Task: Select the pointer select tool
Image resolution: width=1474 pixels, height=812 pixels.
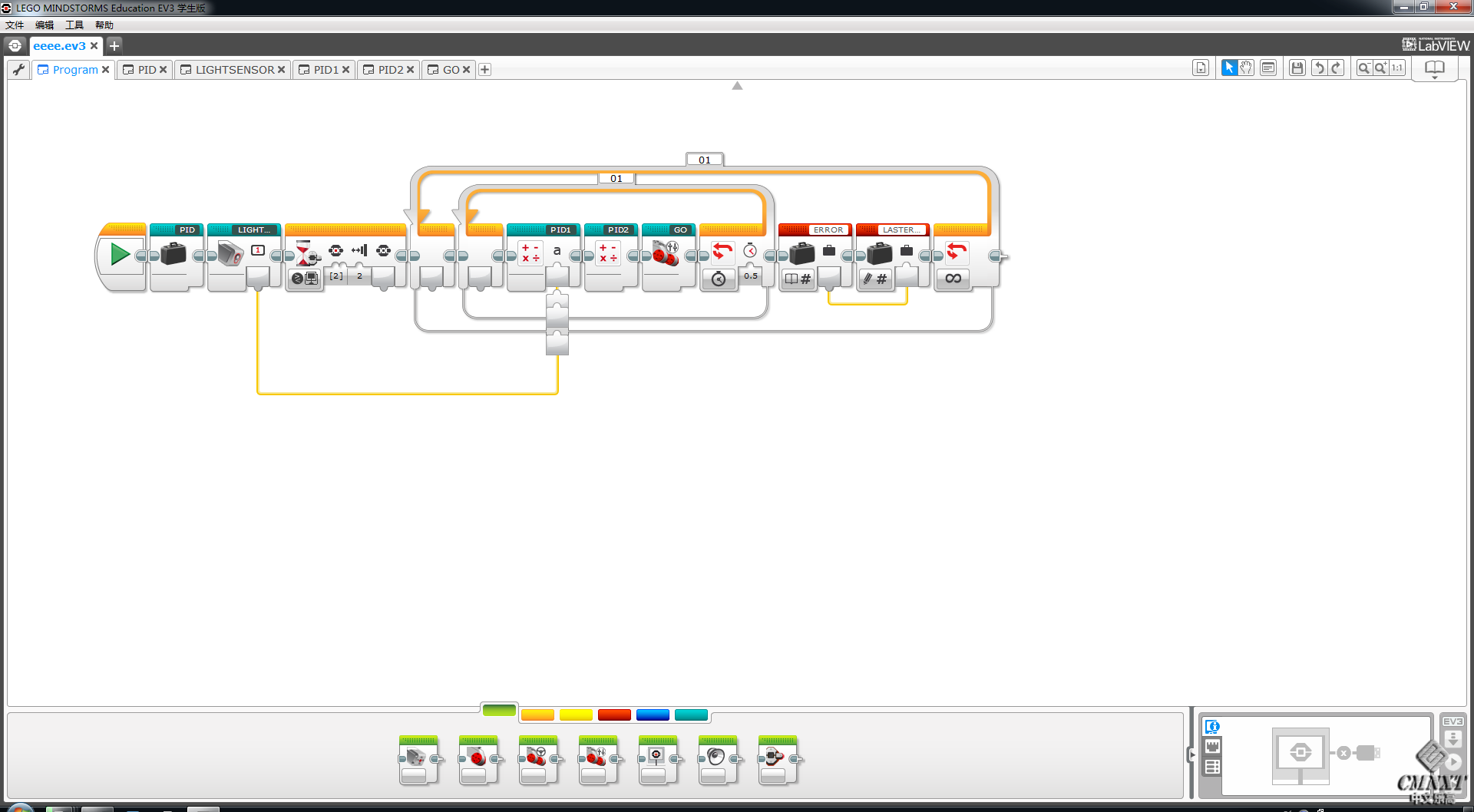Action: coord(1229,68)
